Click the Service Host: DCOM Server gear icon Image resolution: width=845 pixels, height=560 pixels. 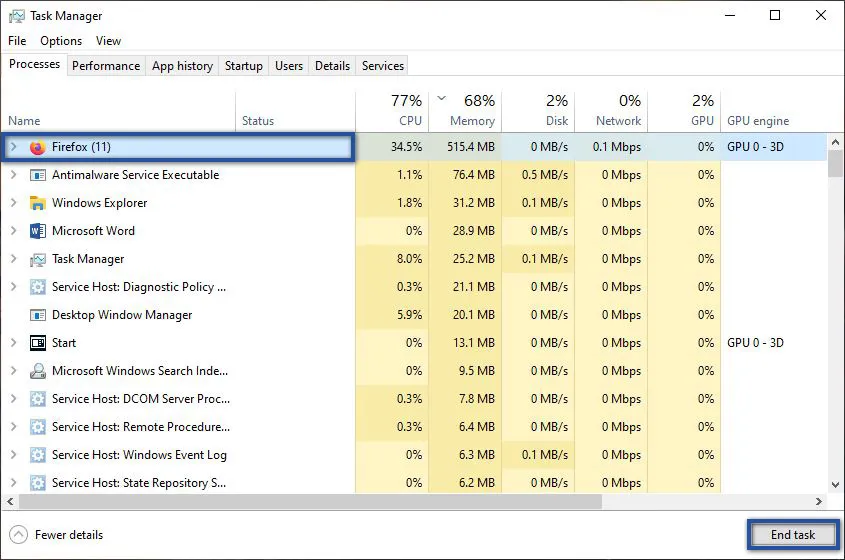point(37,399)
